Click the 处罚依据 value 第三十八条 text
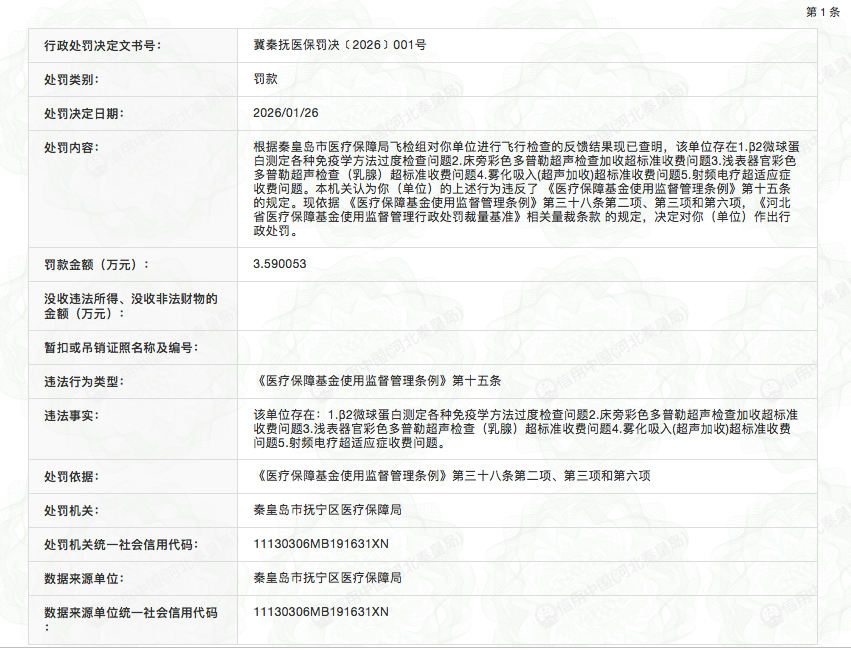The width and height of the screenshot is (851, 654). point(452,476)
